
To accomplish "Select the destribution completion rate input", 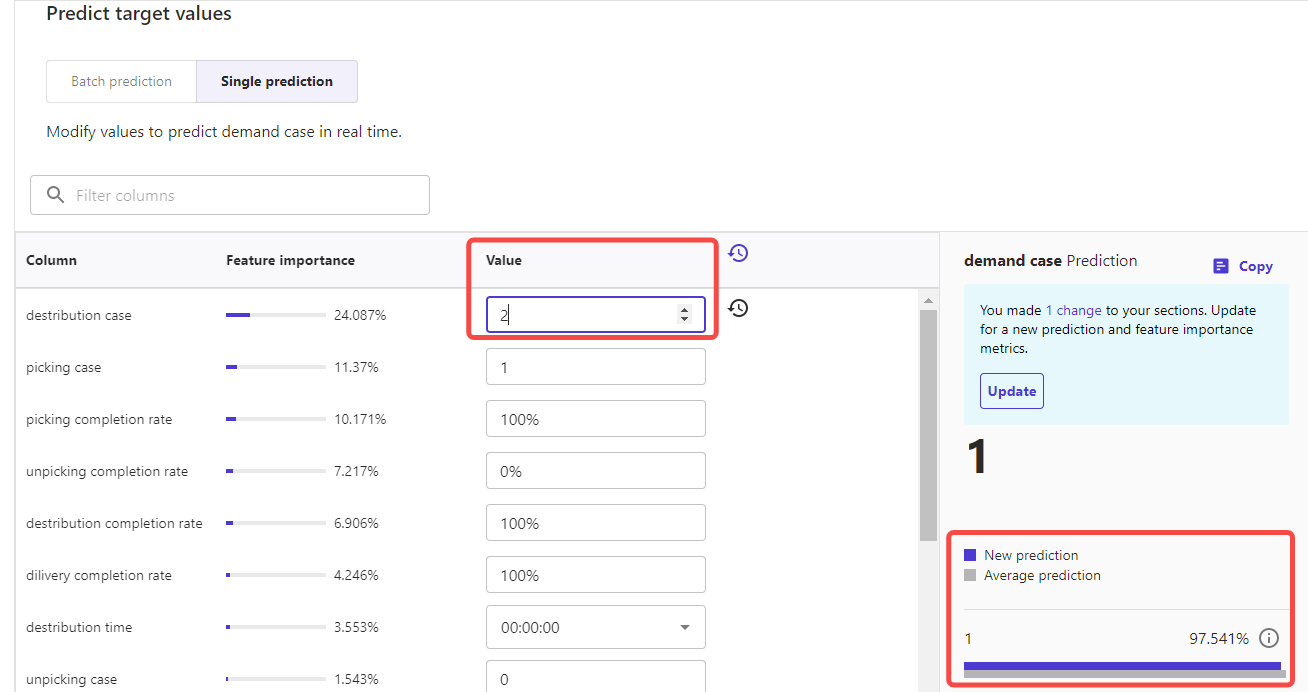I will pyautogui.click(x=595, y=523).
